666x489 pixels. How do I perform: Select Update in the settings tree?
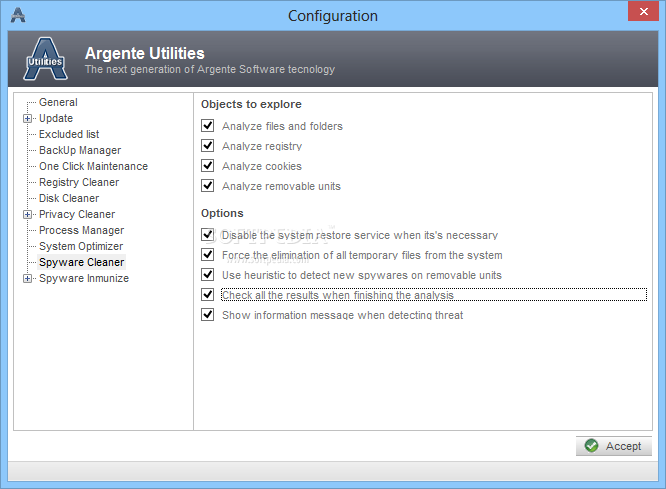point(56,119)
